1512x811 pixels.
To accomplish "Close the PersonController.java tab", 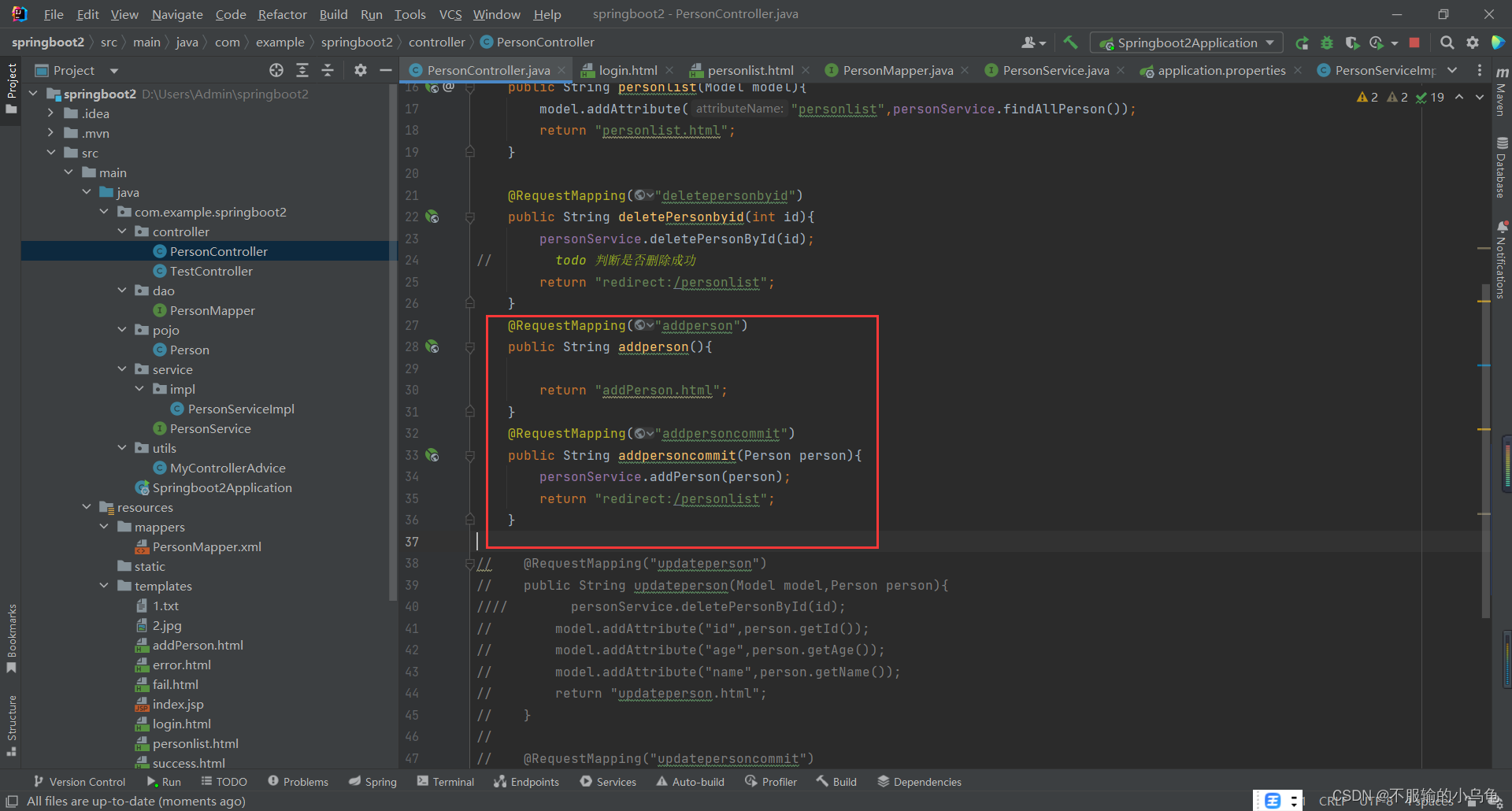I will pyautogui.click(x=561, y=70).
